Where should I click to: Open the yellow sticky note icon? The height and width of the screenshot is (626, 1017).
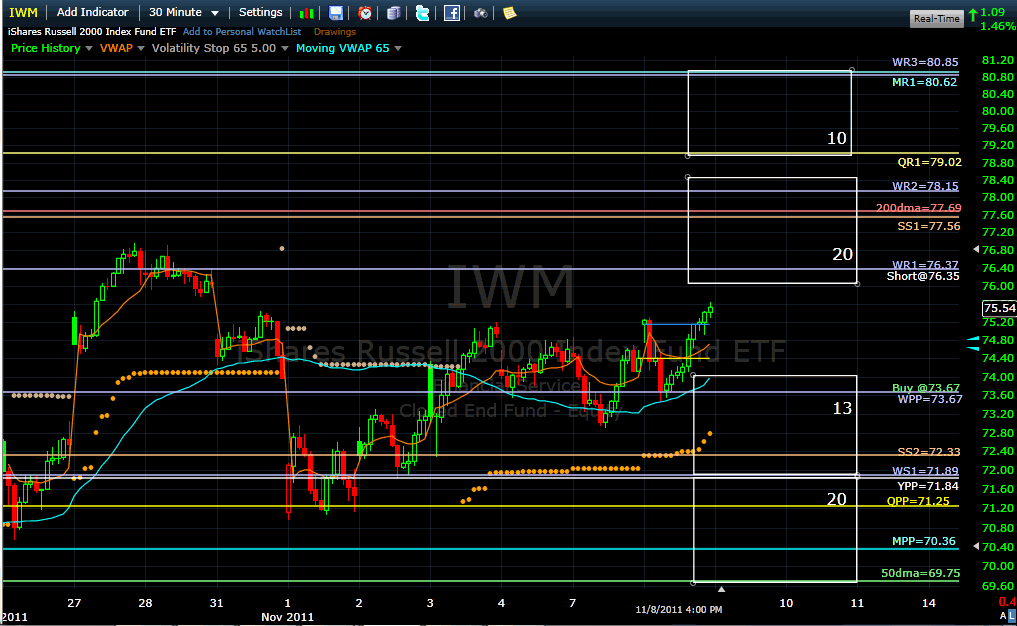tap(510, 13)
